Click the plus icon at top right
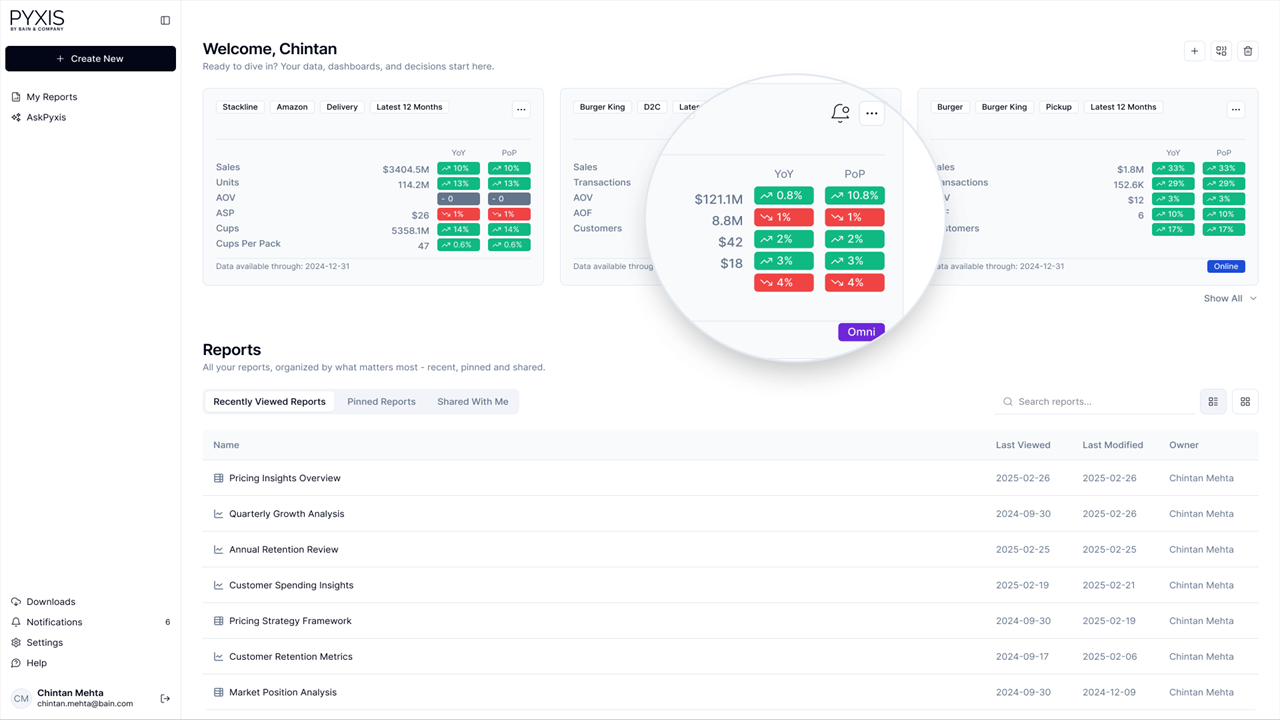 [1194, 50]
